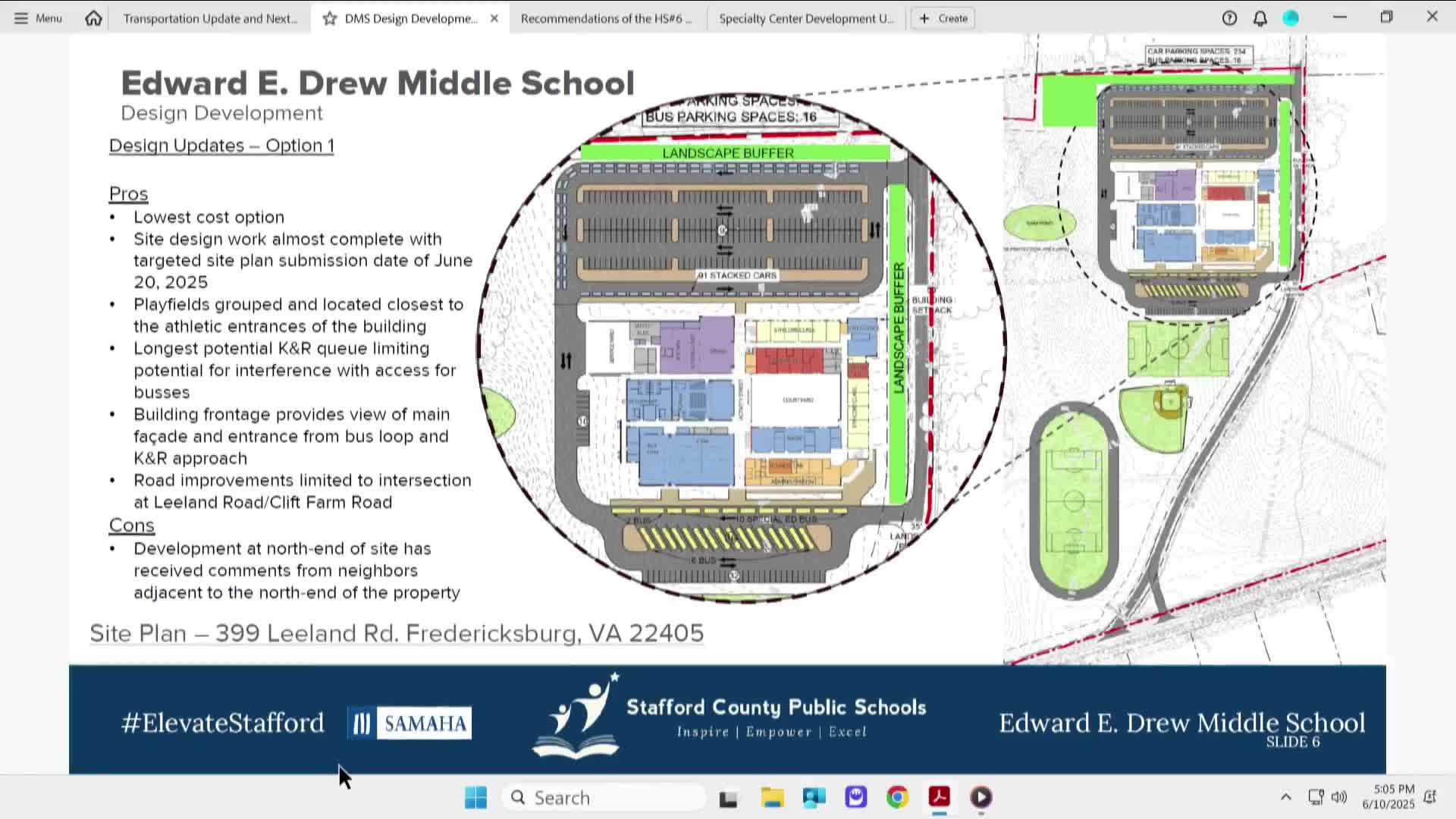1456x819 pixels.
Task: Launch Google Chrome from taskbar
Action: [897, 798]
